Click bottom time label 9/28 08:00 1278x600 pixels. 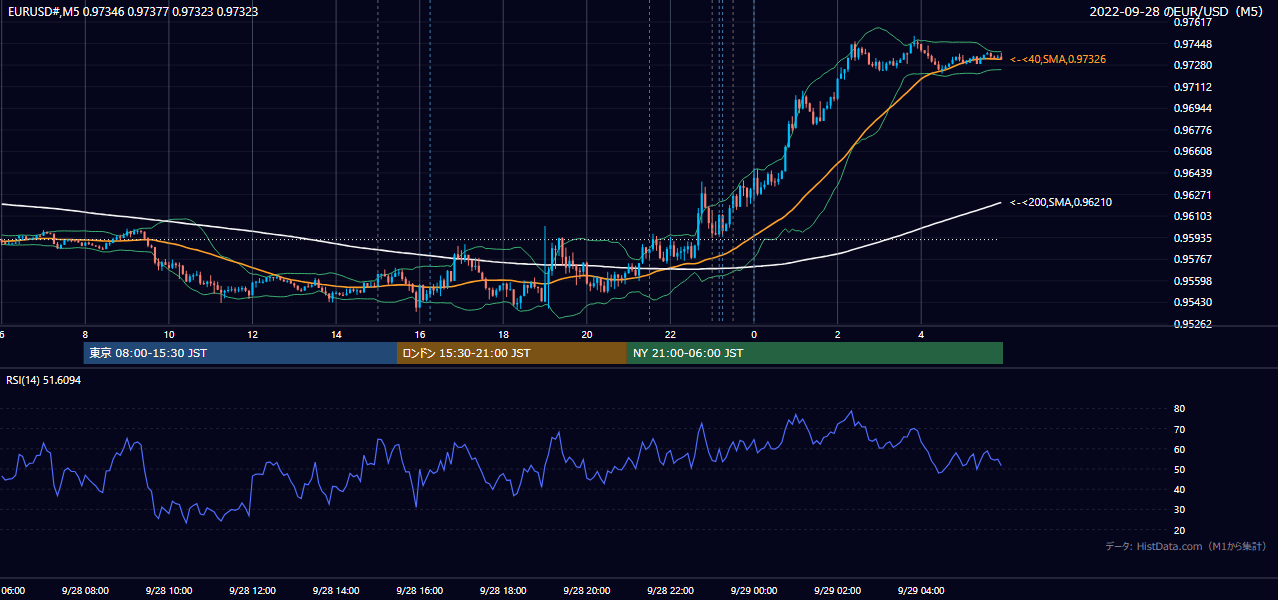point(85,591)
